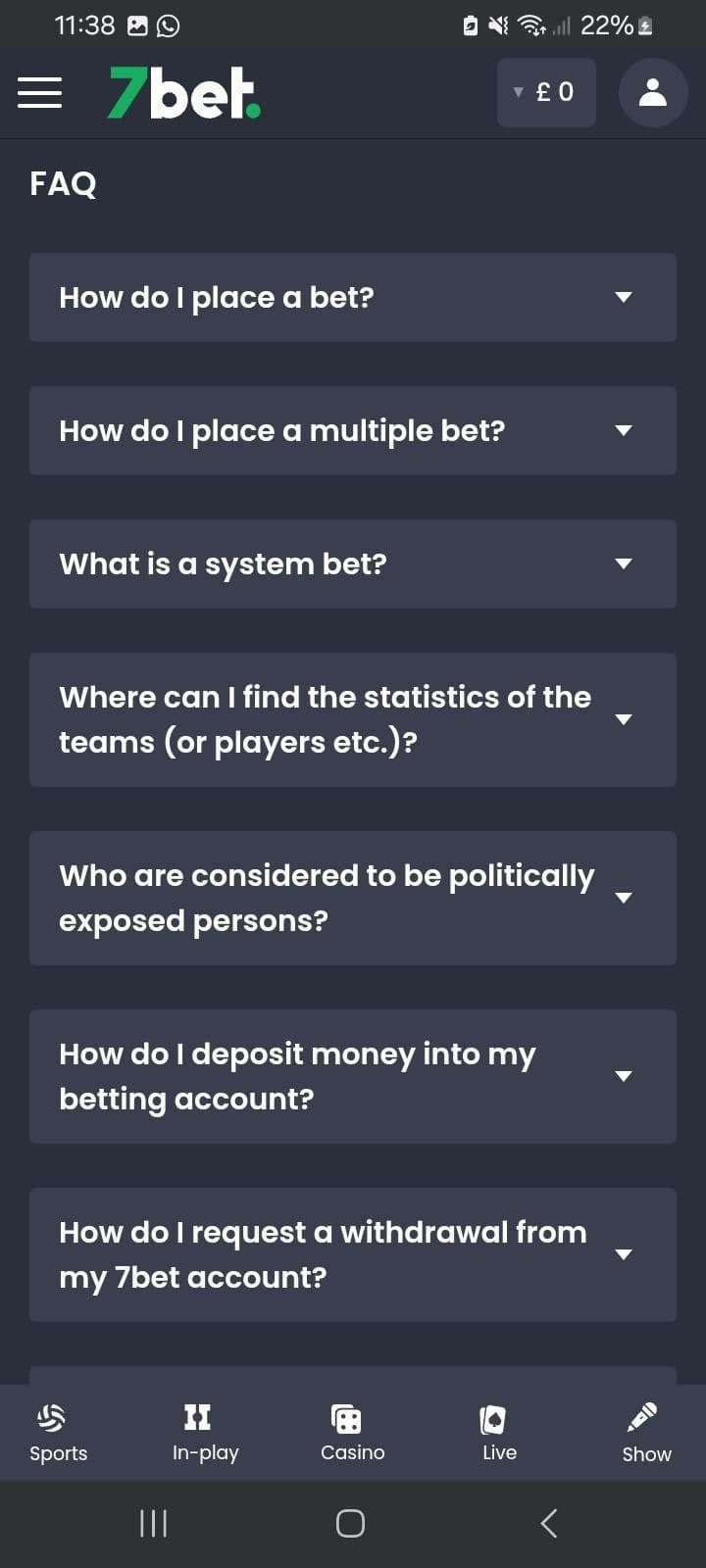Tap the Live dealer cards icon
This screenshot has width=706, height=1568.
498,1418
